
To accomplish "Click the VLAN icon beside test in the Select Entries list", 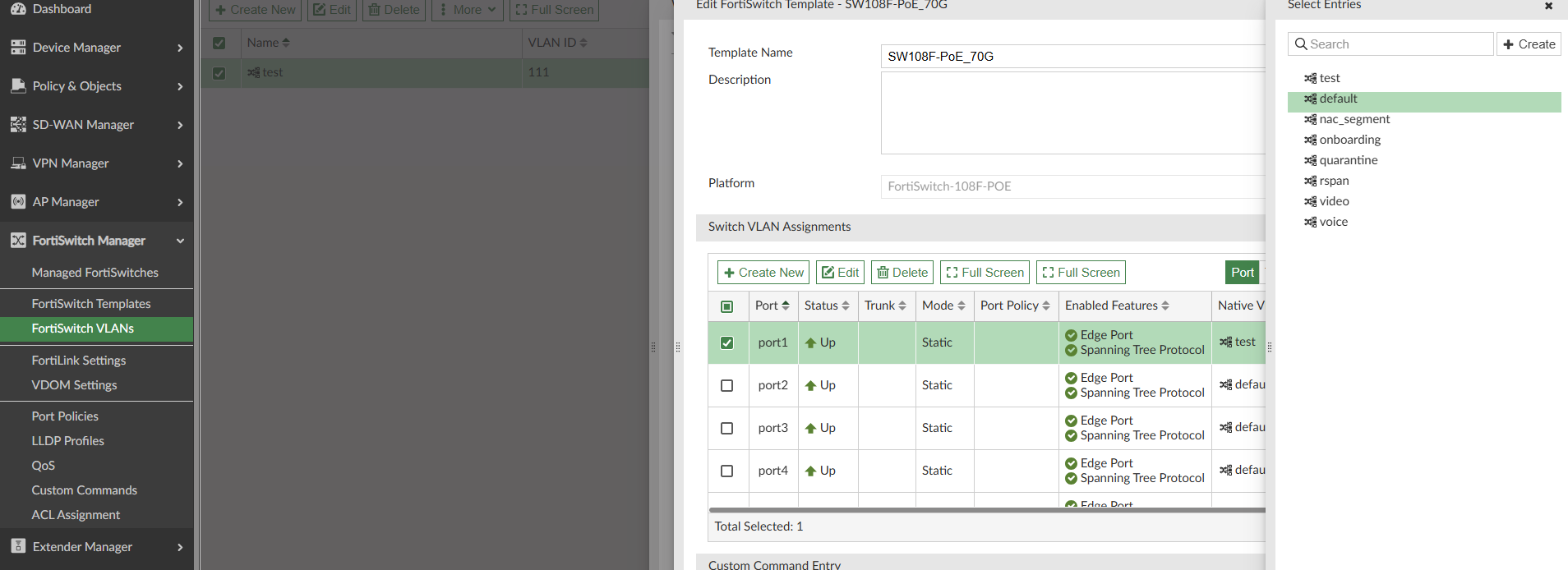I will [x=1310, y=78].
